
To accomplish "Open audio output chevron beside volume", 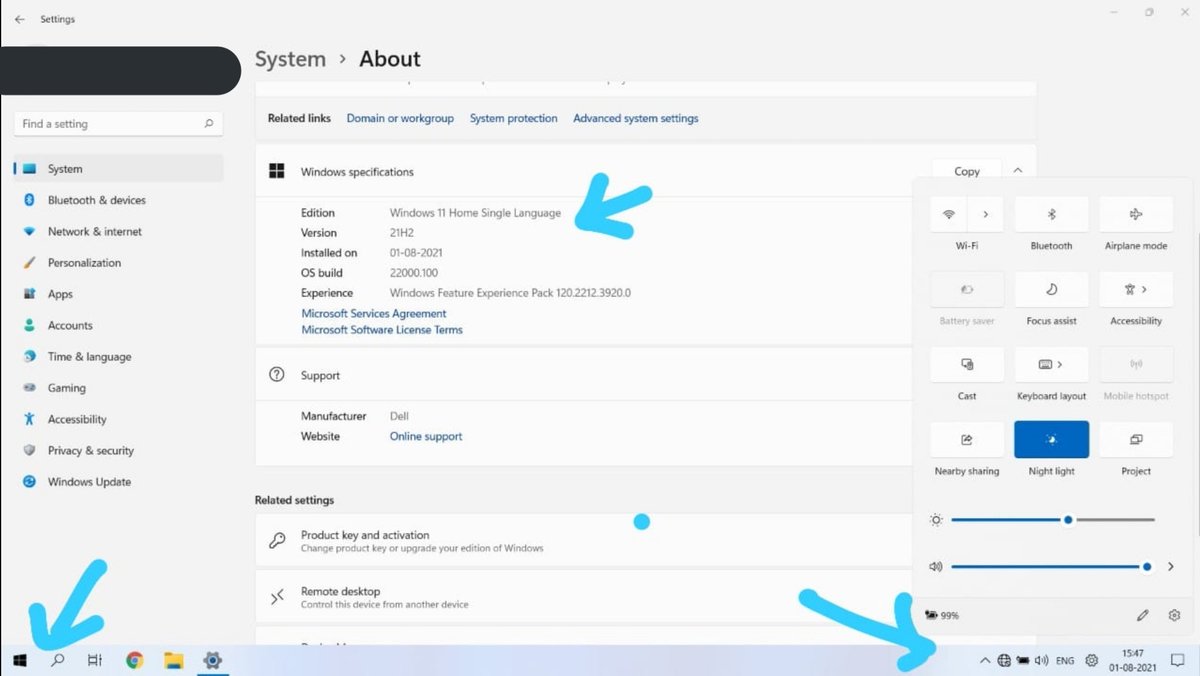I will click(1171, 566).
